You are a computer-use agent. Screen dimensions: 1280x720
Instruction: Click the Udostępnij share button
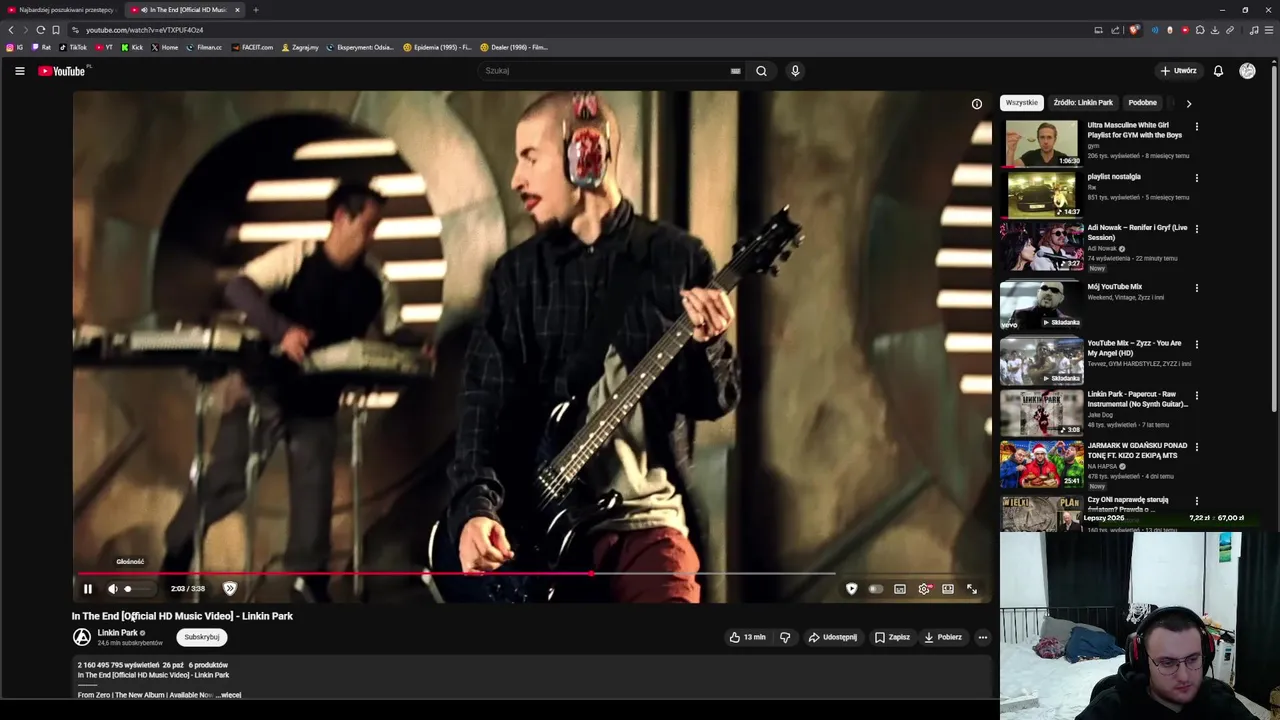[832, 637]
